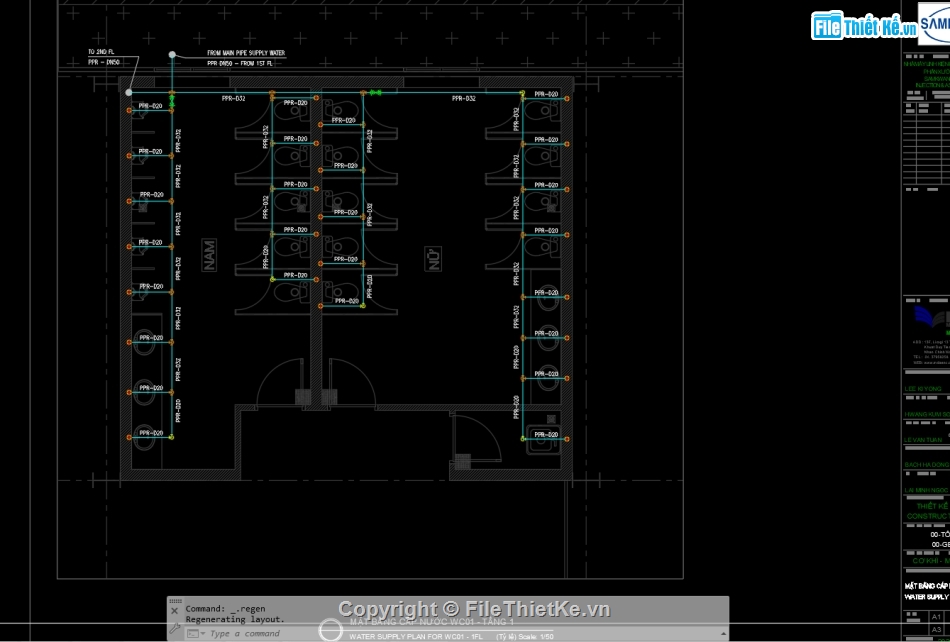Select the 'NỮ' room label
The height and width of the screenshot is (642, 950).
(433, 259)
